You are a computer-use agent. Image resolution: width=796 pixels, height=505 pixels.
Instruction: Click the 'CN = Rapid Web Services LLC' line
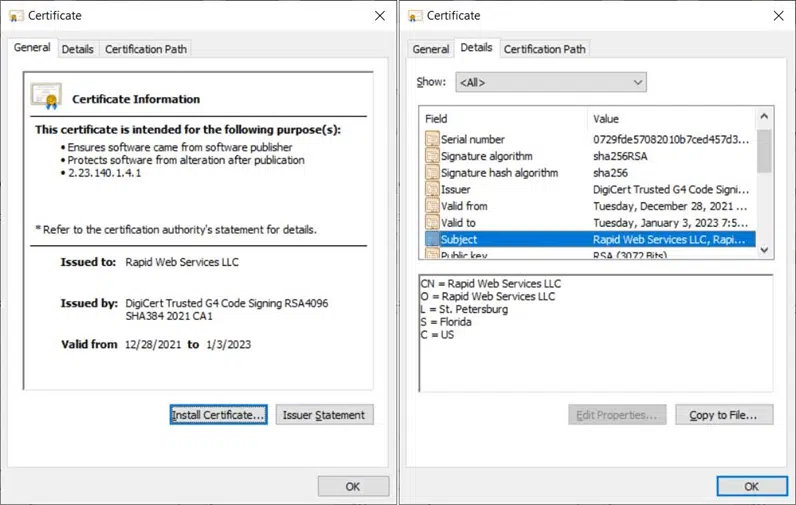(491, 283)
